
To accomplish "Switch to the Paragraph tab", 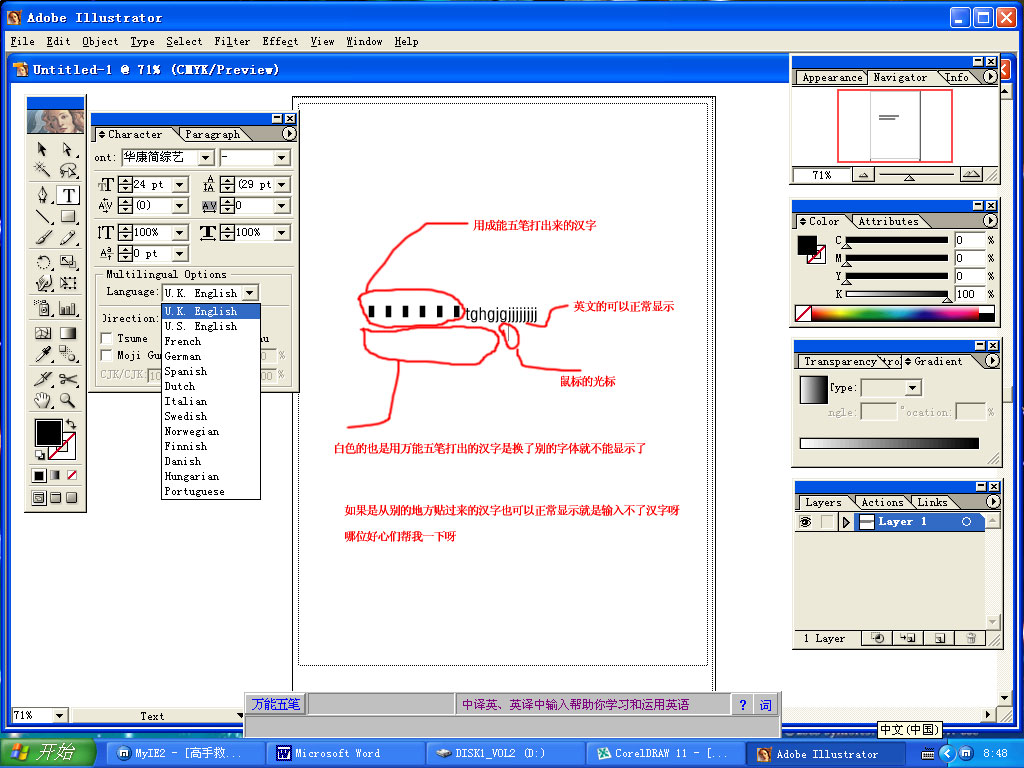I will 212,135.
